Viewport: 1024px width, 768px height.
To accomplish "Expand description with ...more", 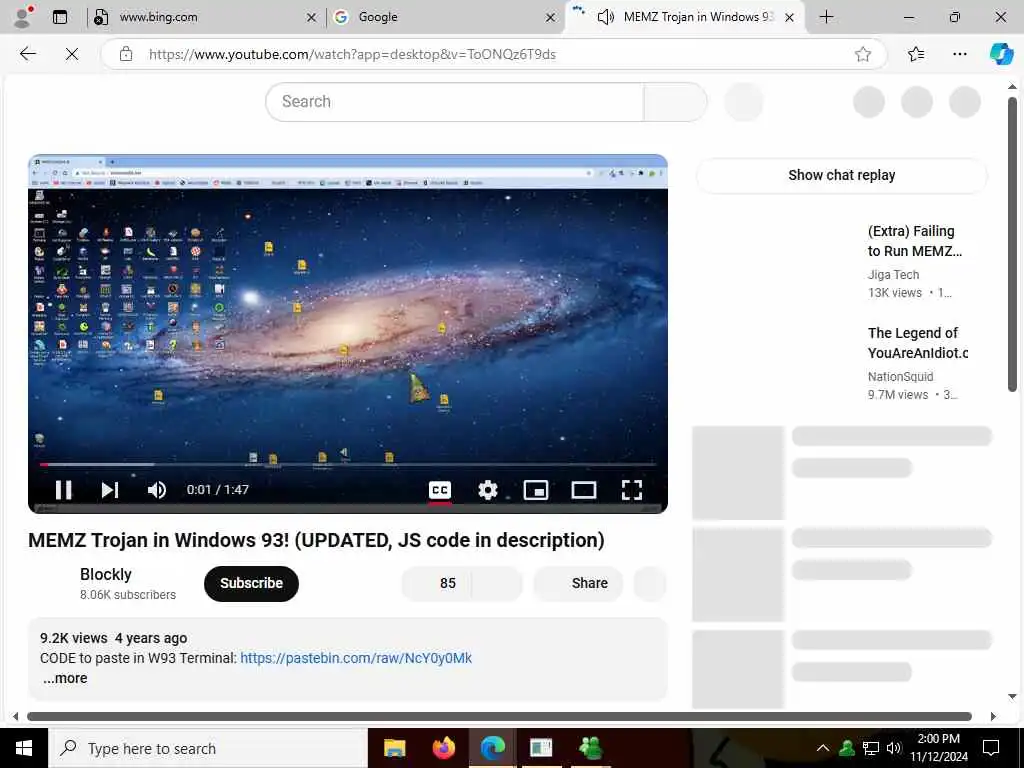I will 65,678.
